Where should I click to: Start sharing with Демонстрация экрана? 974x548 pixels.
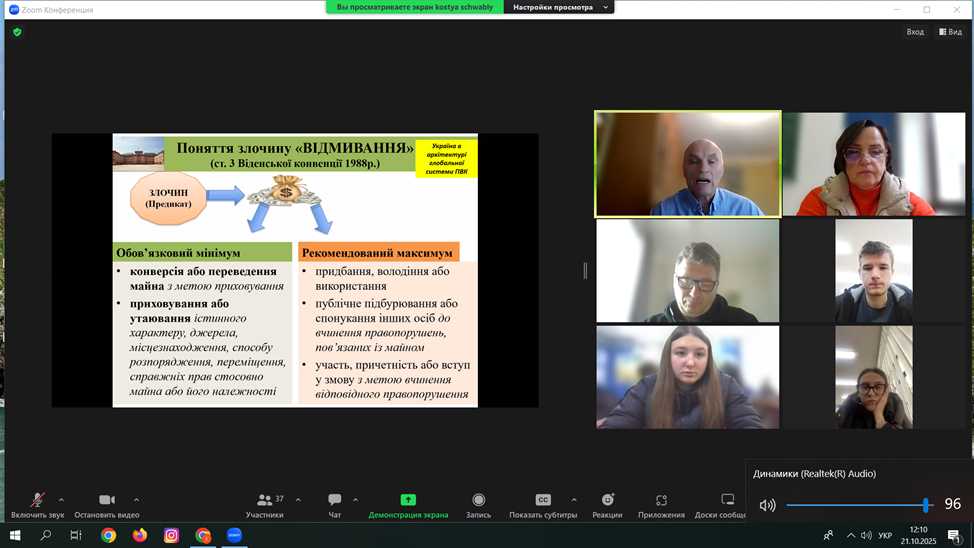point(408,504)
